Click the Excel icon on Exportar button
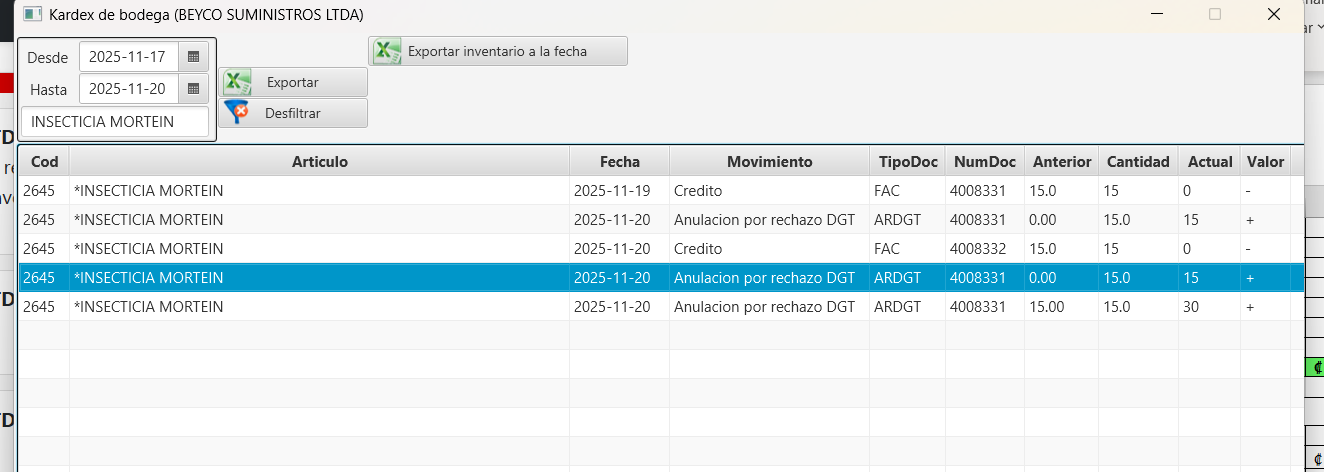 [x=237, y=82]
